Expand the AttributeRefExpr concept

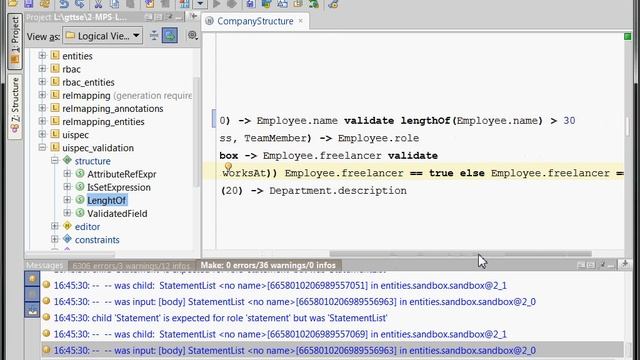(67, 174)
